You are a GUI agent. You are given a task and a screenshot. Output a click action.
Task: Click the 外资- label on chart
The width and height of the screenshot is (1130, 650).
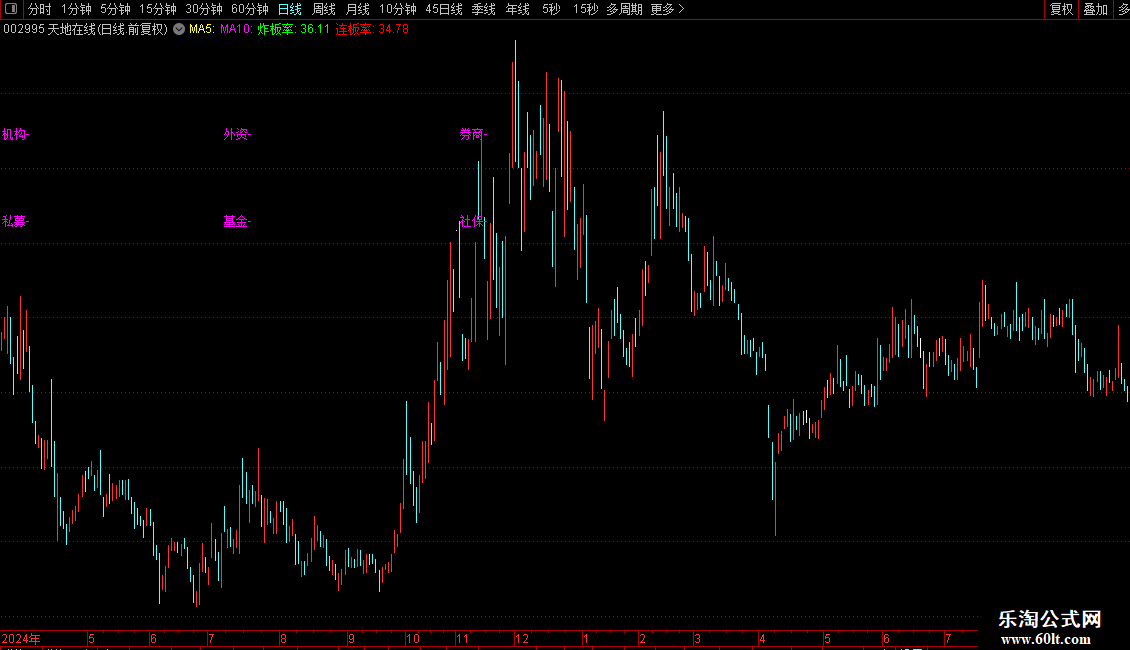coord(237,134)
